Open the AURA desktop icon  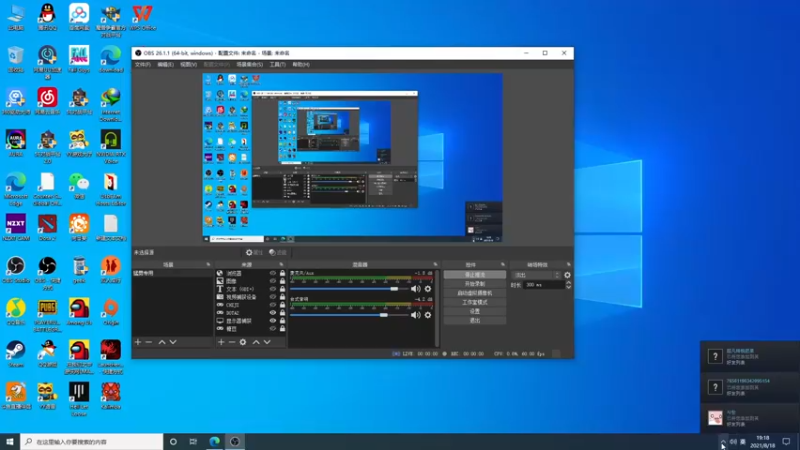pyautogui.click(x=16, y=143)
